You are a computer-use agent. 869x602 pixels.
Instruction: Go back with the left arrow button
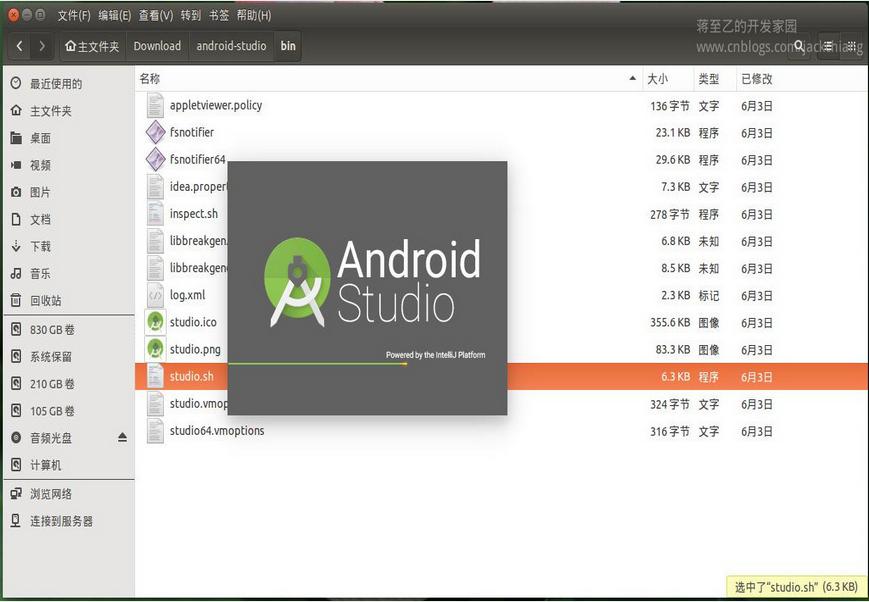click(19, 46)
